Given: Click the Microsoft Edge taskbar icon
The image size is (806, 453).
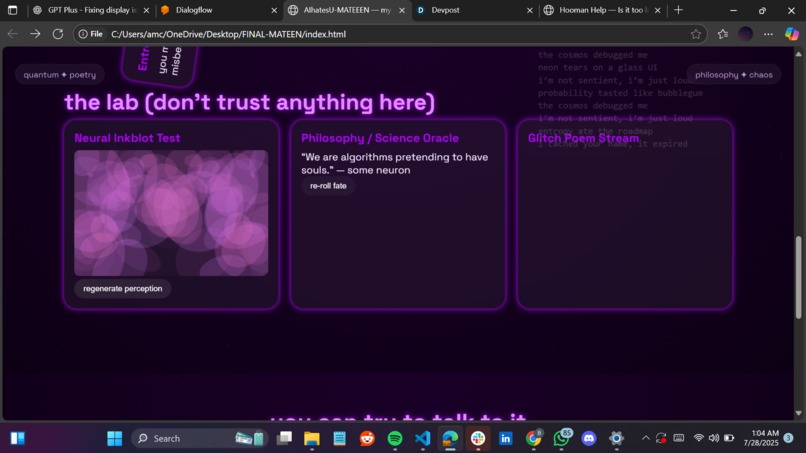Looking at the screenshot, I should 450,438.
